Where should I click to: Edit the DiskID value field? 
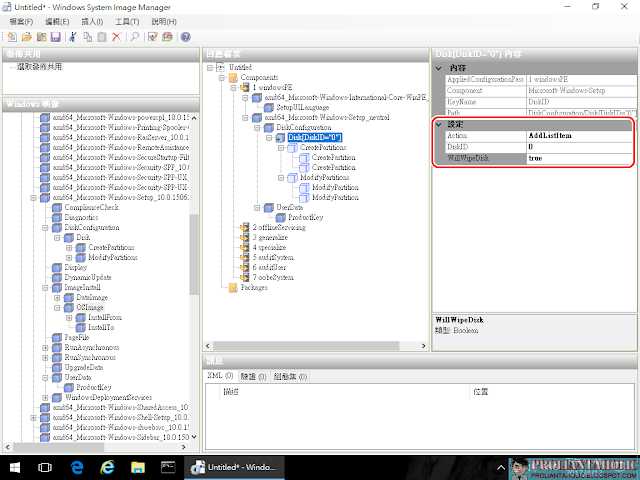(x=580, y=147)
